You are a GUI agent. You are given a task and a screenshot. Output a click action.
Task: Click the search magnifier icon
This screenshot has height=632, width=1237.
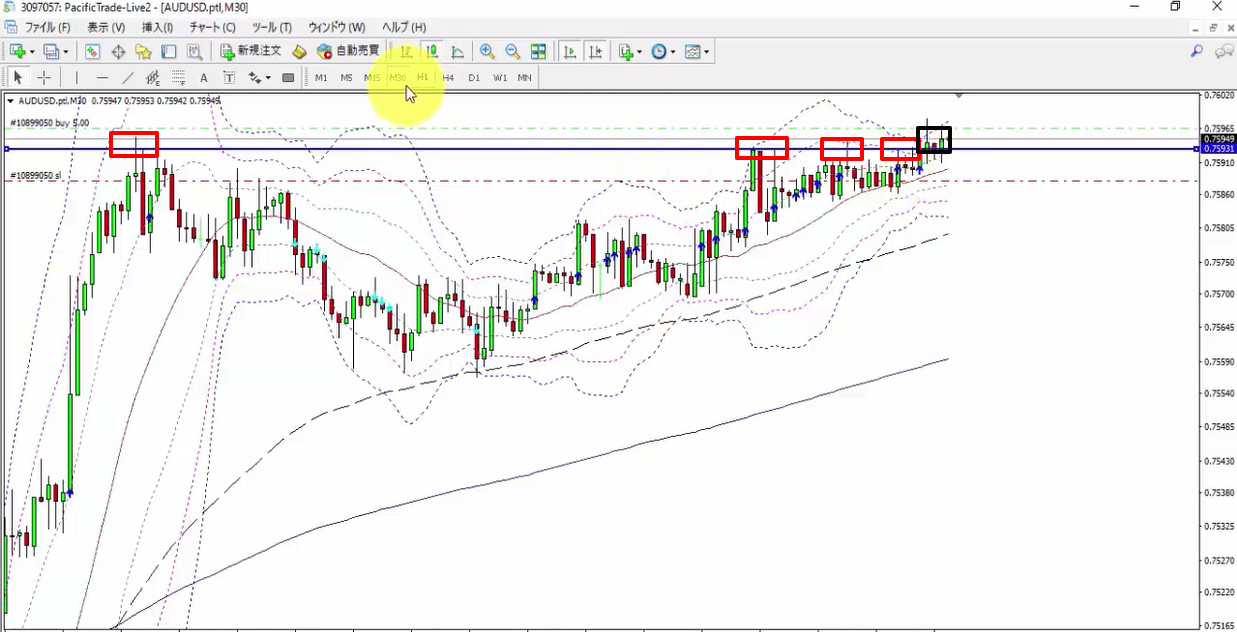[1197, 51]
